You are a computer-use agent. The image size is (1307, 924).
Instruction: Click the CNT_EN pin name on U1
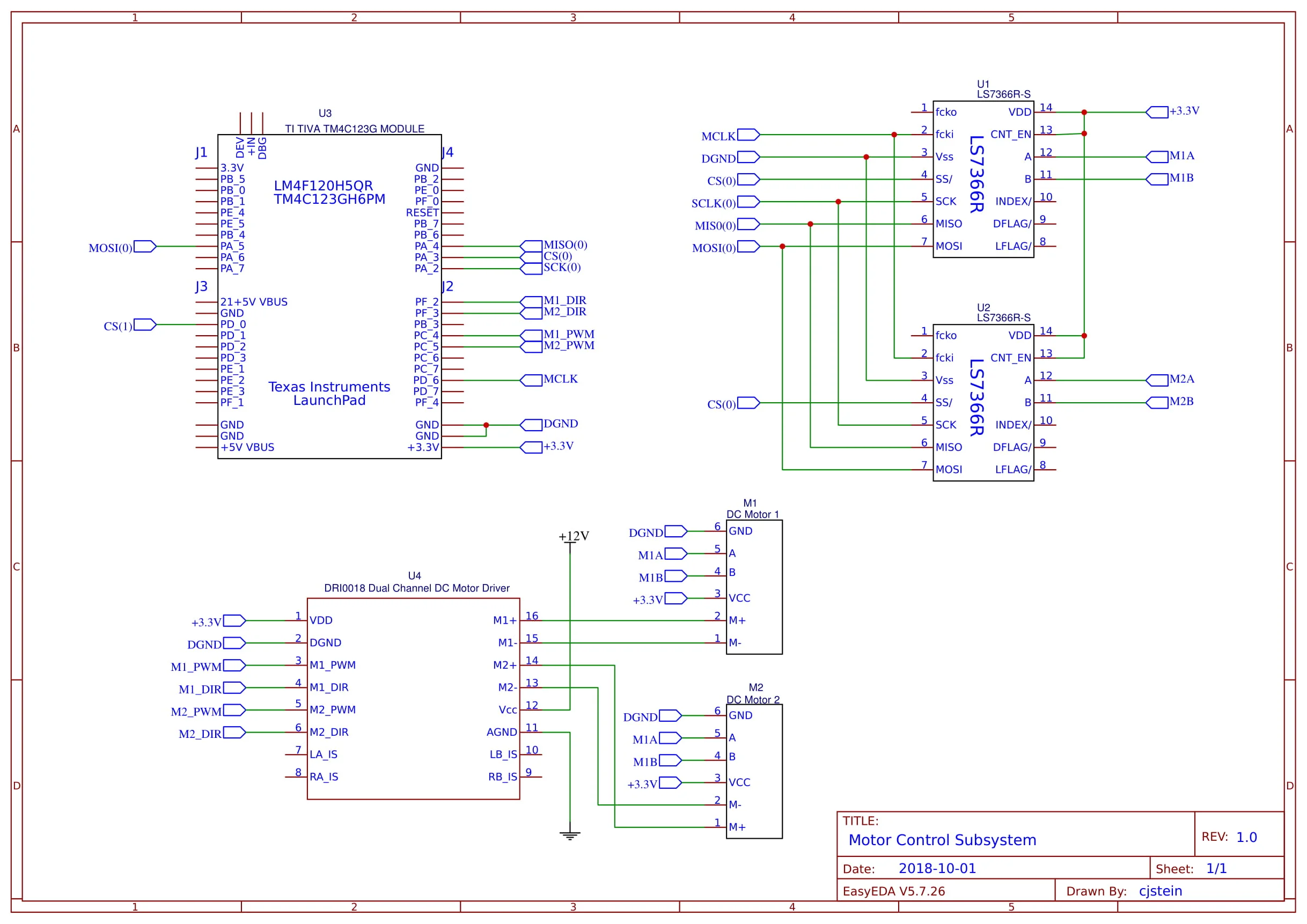1010,134
